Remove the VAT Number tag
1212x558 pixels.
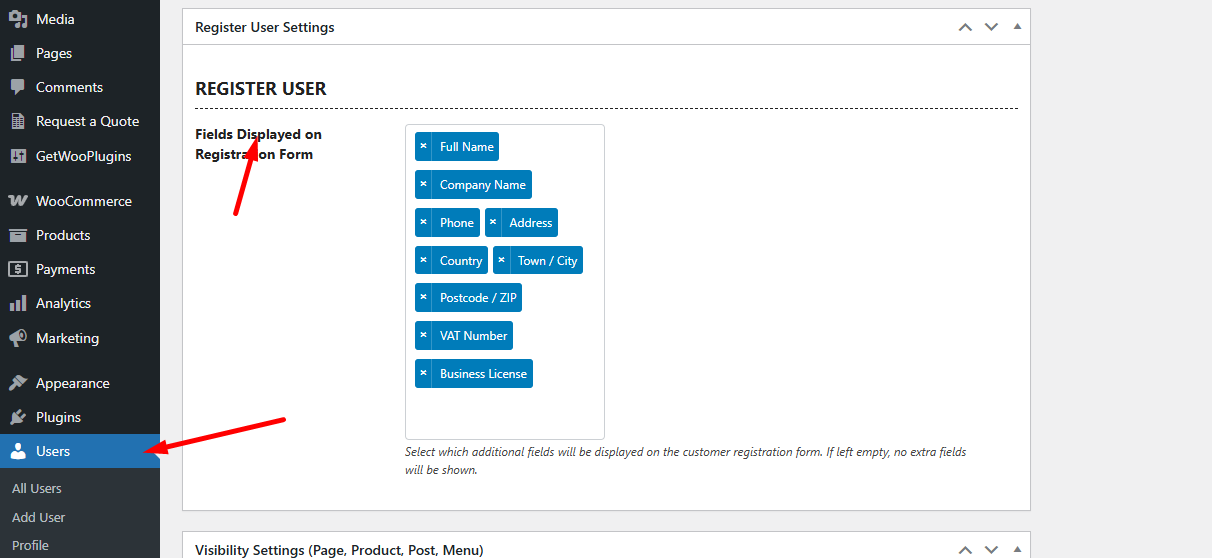click(424, 336)
